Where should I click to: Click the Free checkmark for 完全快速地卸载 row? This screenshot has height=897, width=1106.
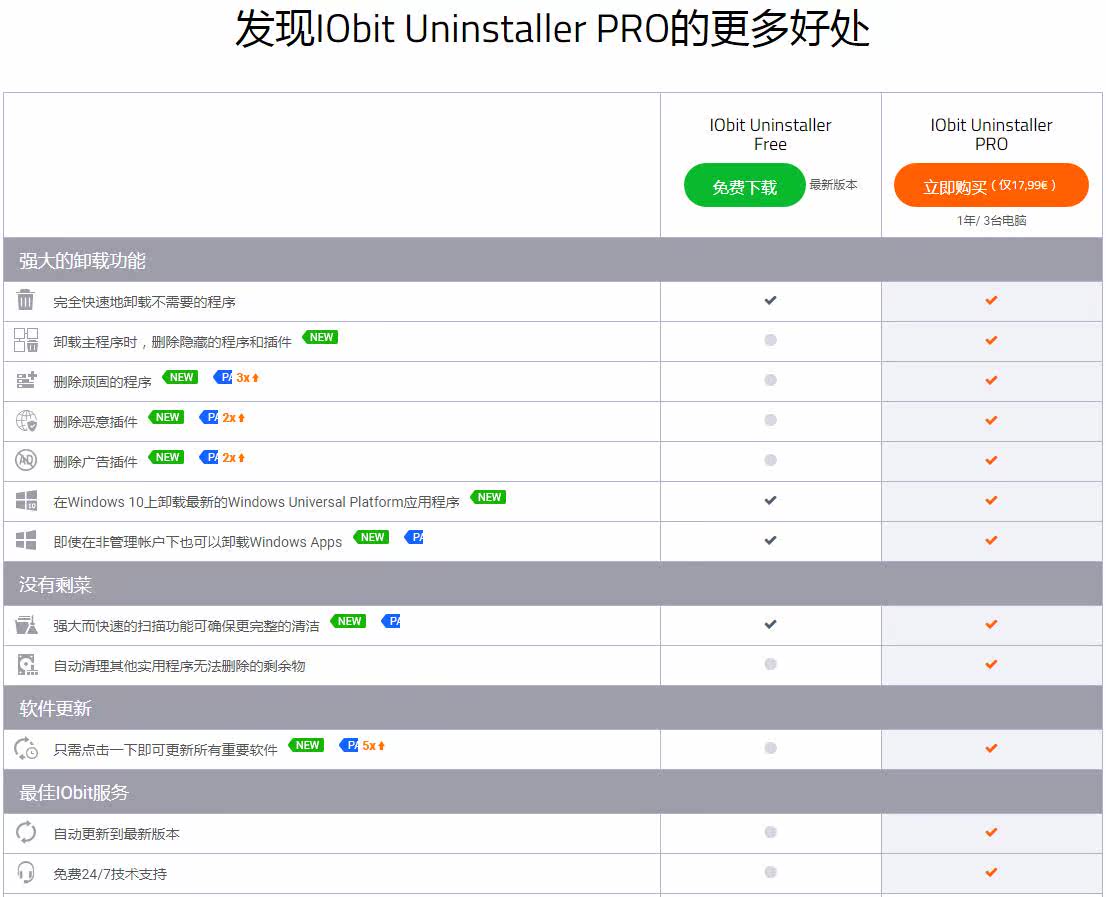click(x=770, y=300)
